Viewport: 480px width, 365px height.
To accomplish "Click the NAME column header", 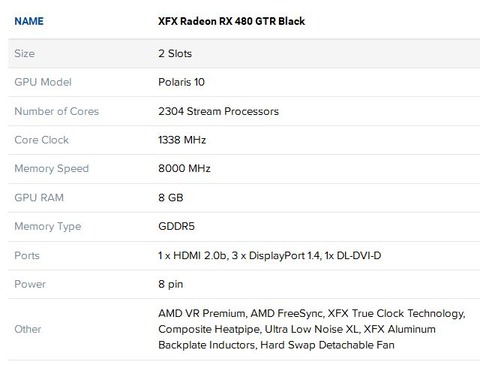I will coord(29,21).
